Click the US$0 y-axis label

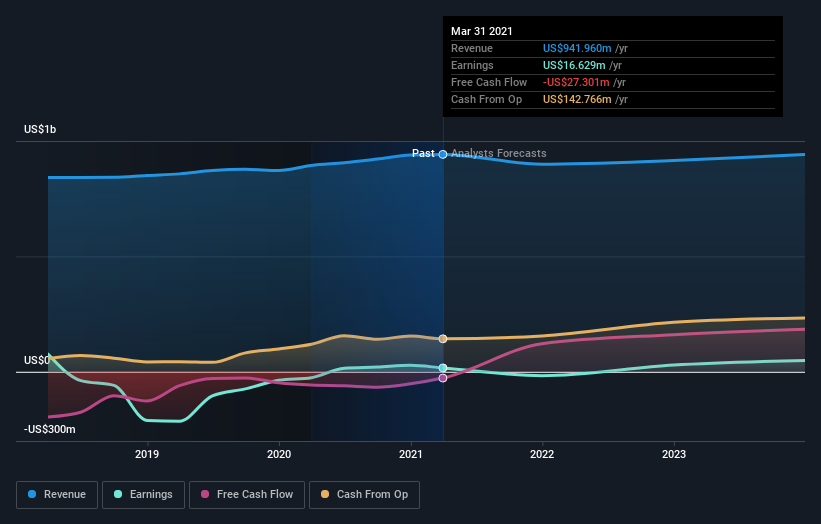pyautogui.click(x=37, y=360)
